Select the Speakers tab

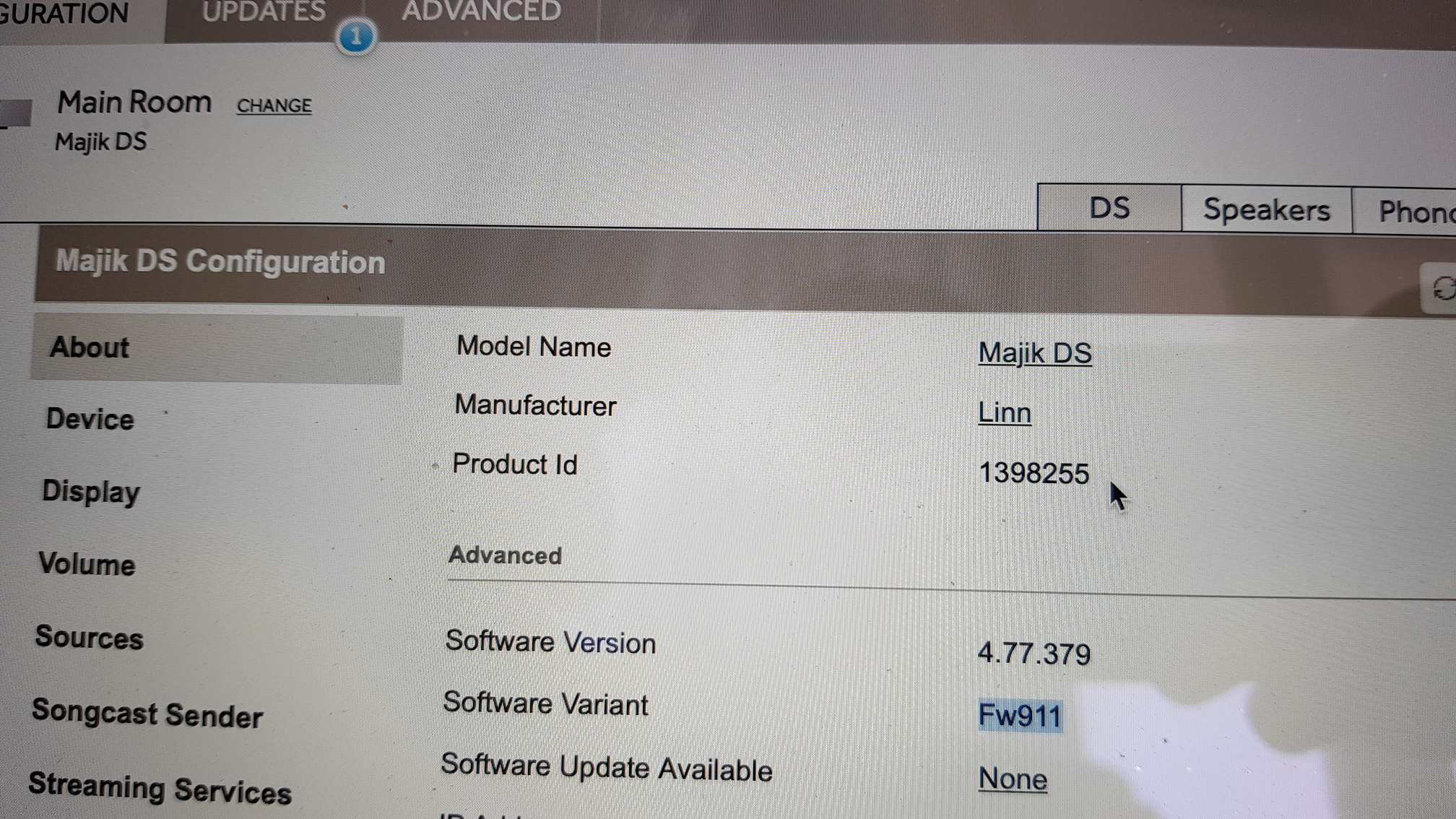pyautogui.click(x=1266, y=210)
